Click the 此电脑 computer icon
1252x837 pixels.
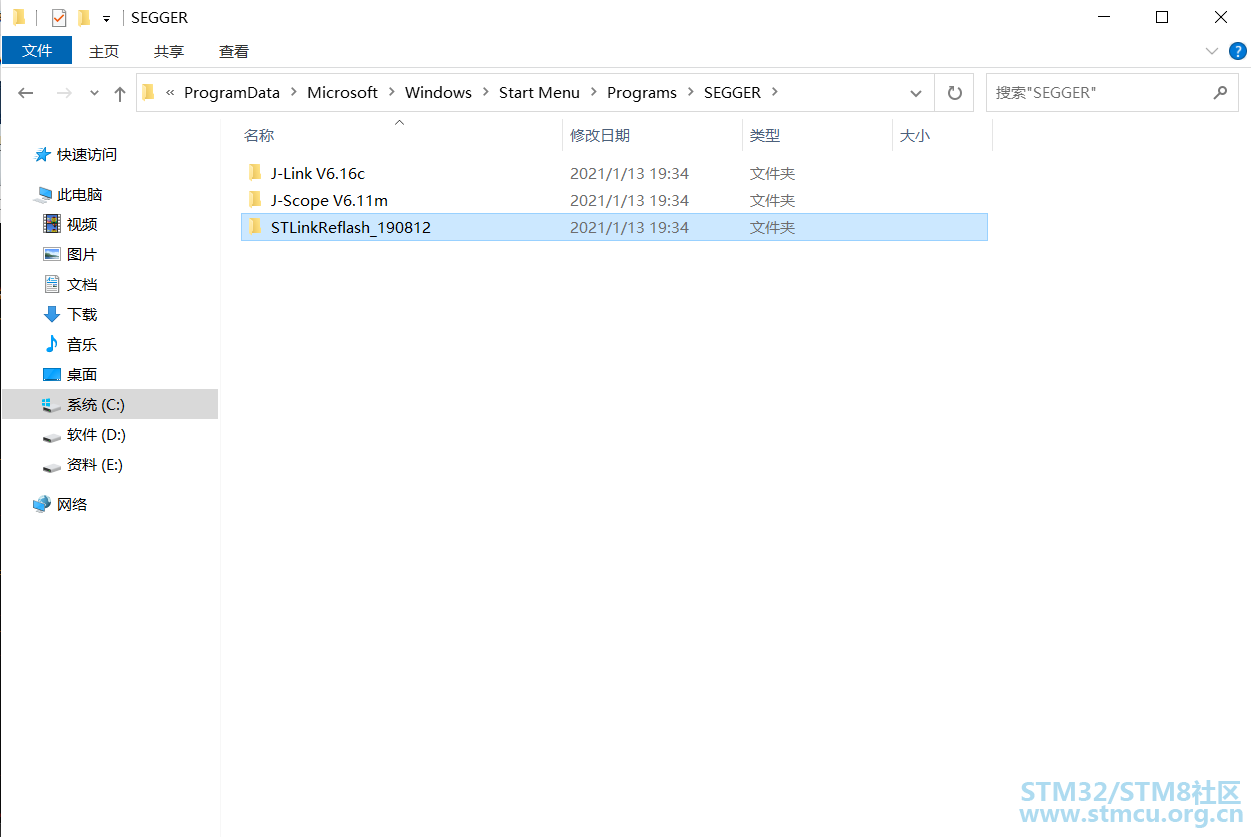(42, 194)
